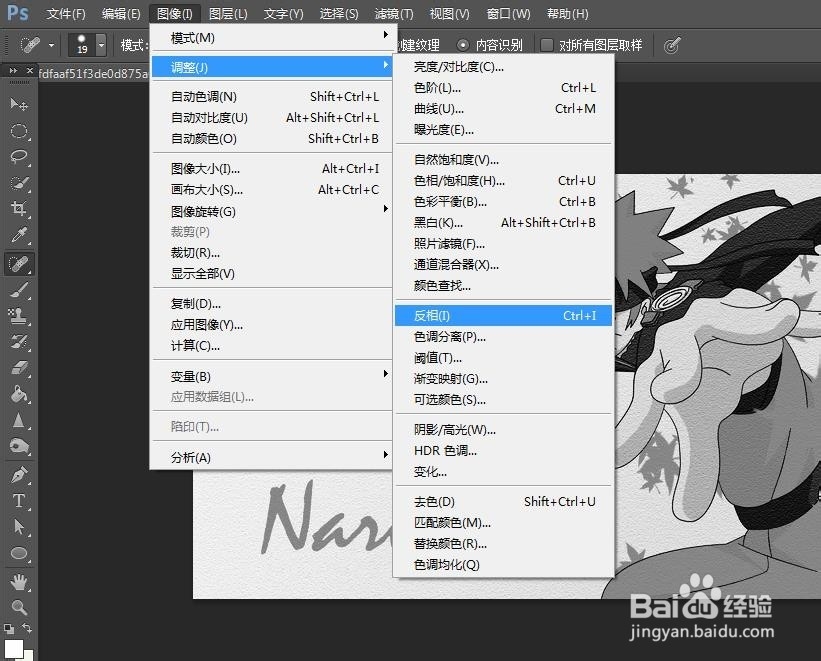Select the Move tool
This screenshot has height=661, width=821.
[19, 104]
